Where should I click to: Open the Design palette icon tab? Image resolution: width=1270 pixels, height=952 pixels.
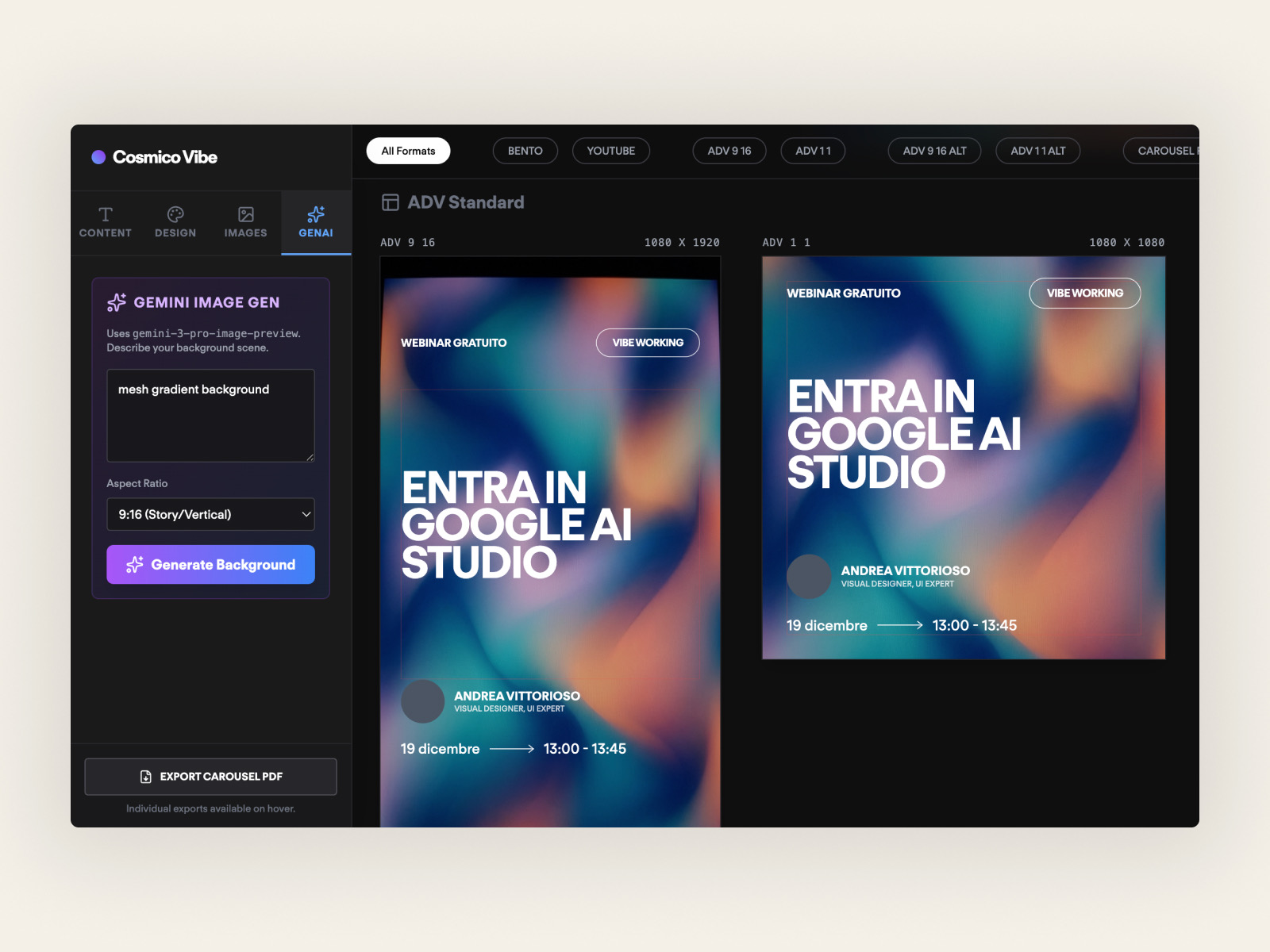(175, 214)
